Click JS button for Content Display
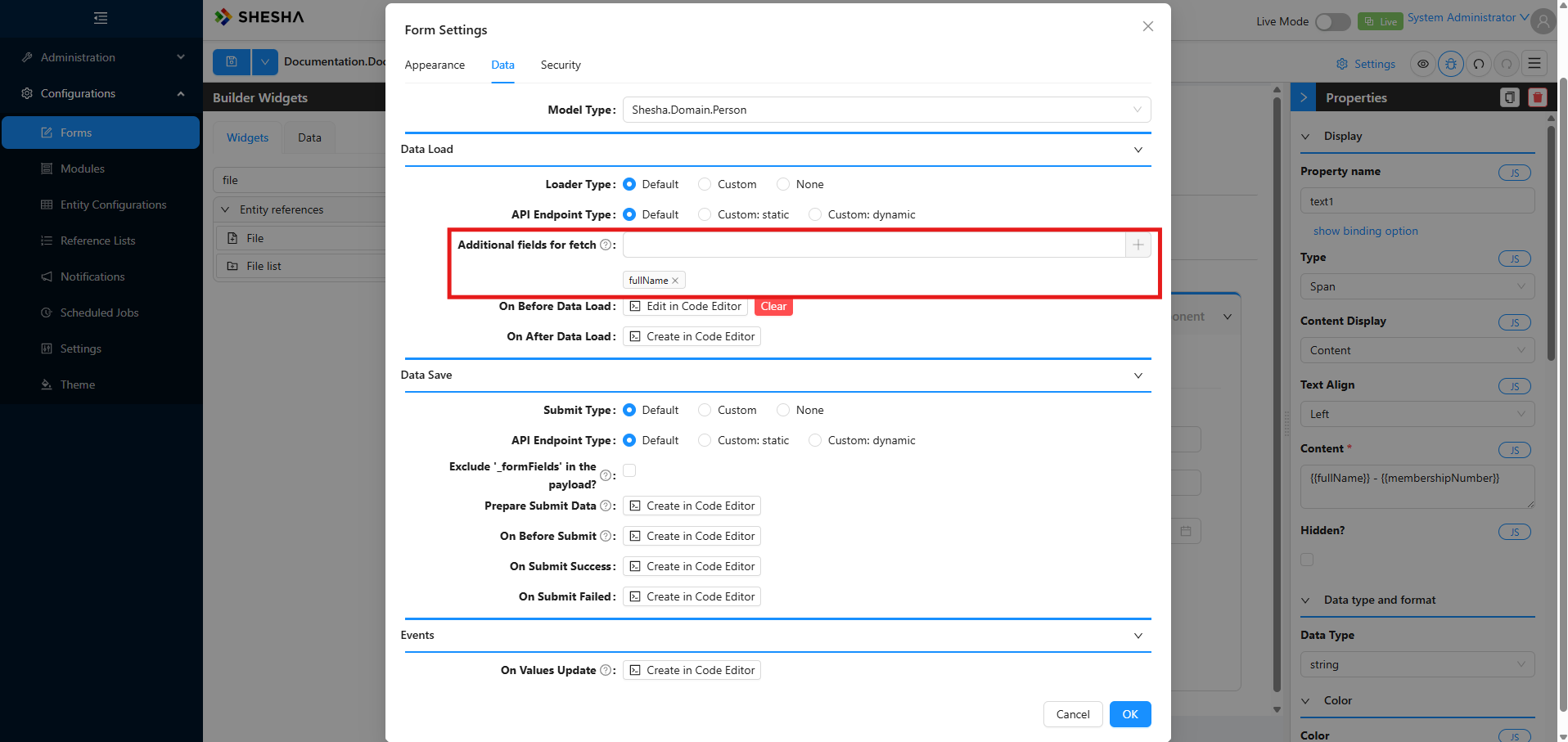 [1515, 322]
